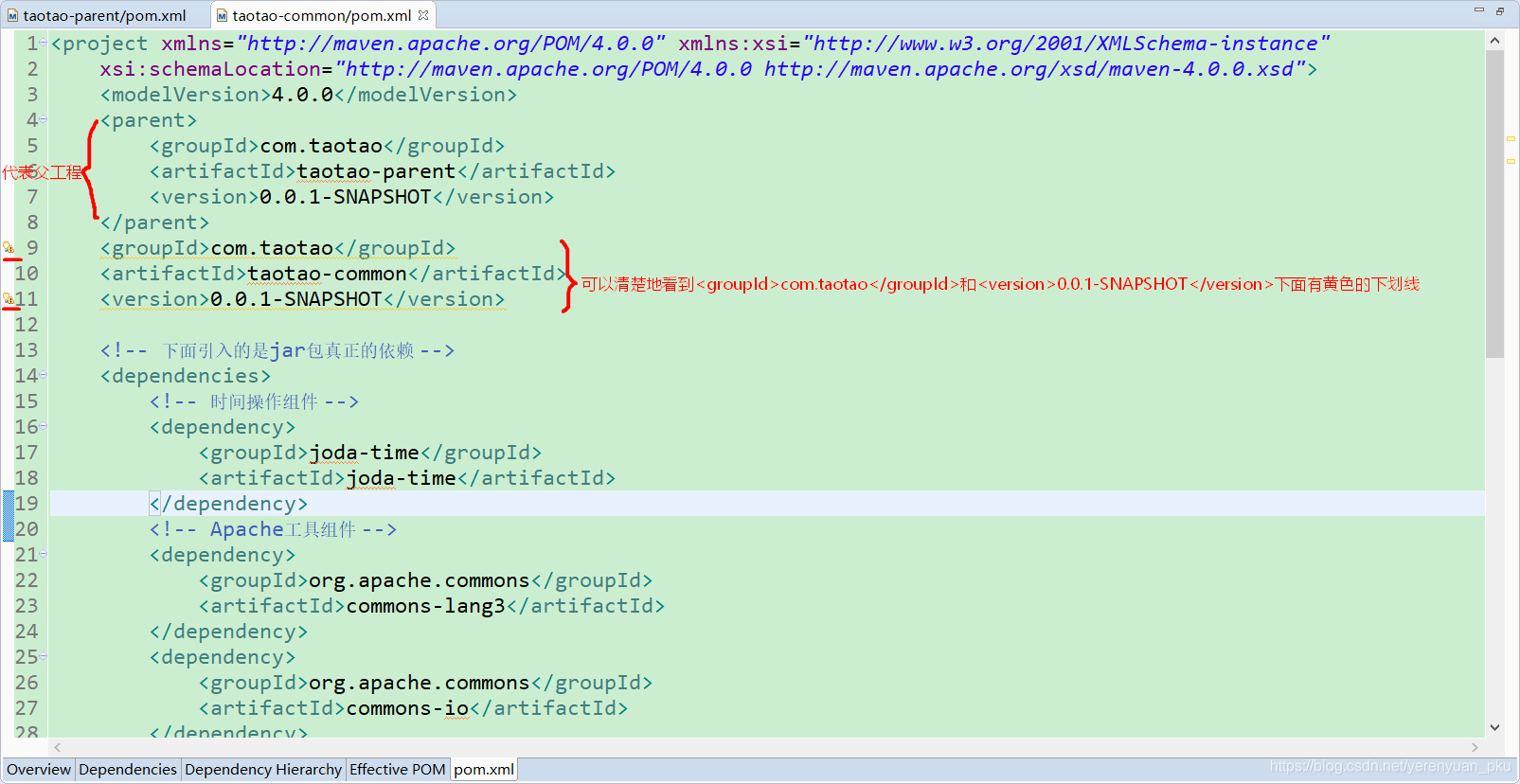Click the underlined version 0.0.1-SNAPSHOT on line 11
Image resolution: width=1520 pixels, height=784 pixels.
tap(296, 299)
